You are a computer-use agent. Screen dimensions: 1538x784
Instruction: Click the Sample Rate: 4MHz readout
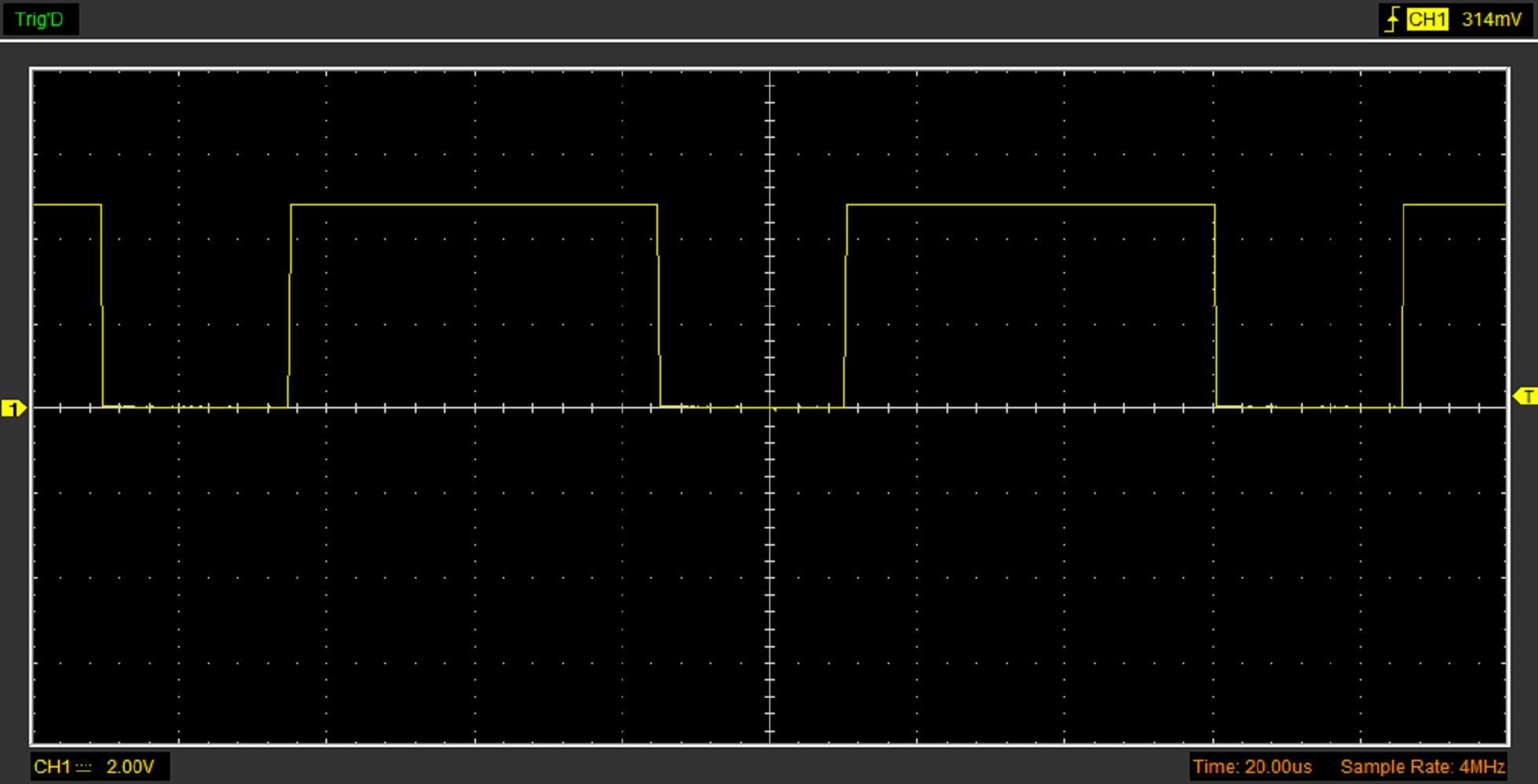(1422, 767)
